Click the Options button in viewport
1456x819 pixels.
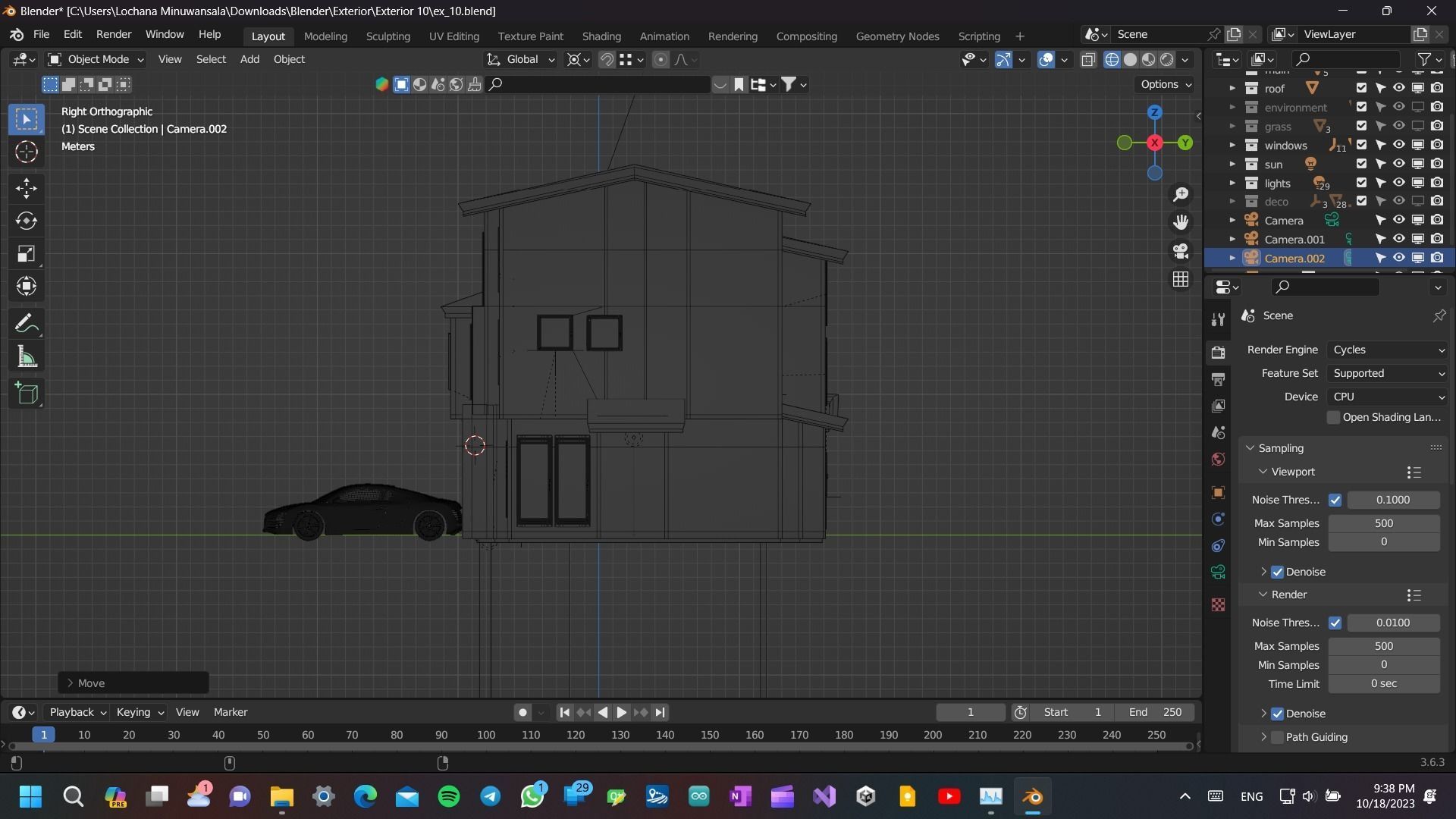coord(1165,84)
